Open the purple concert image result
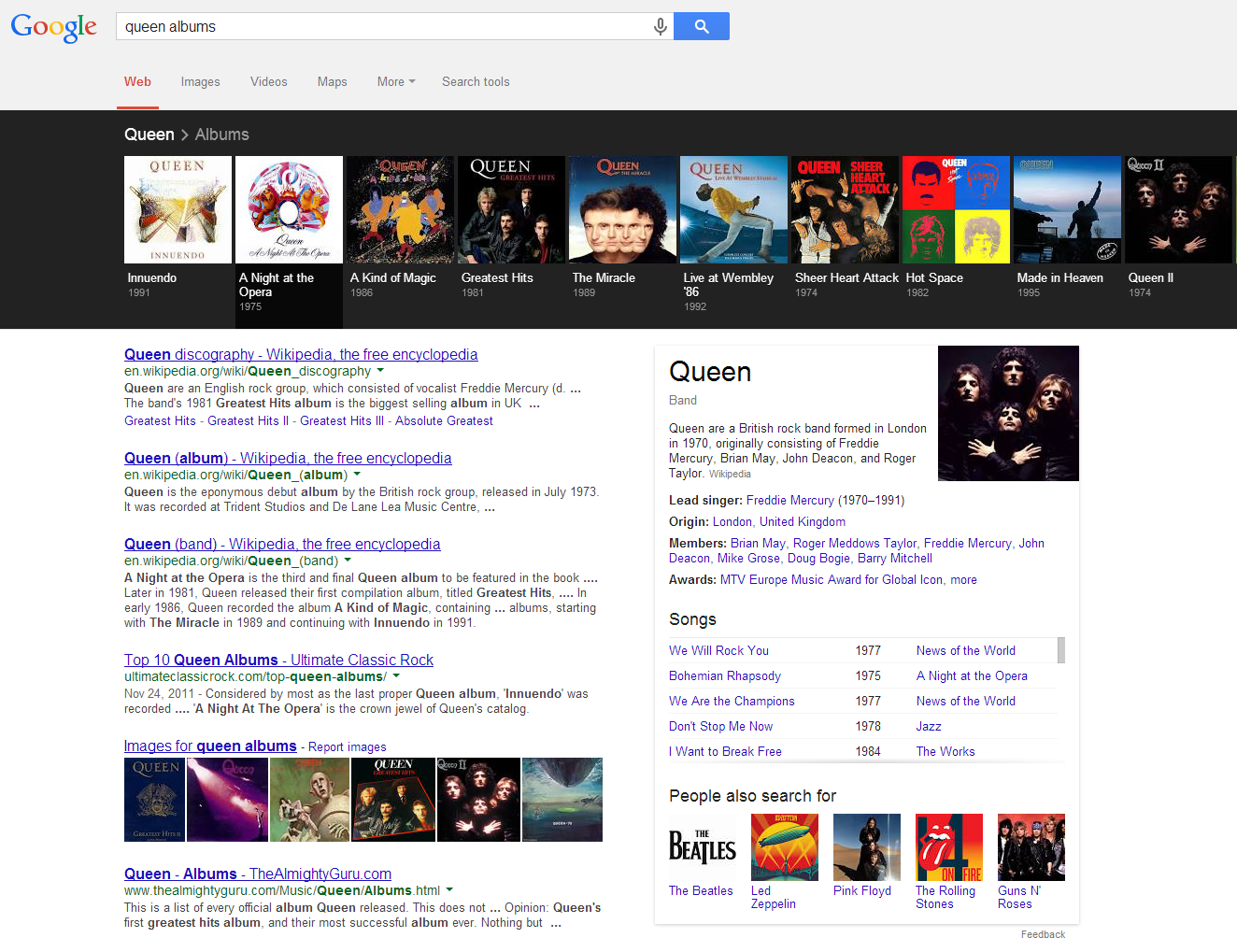This screenshot has width=1237, height=952. 227,800
